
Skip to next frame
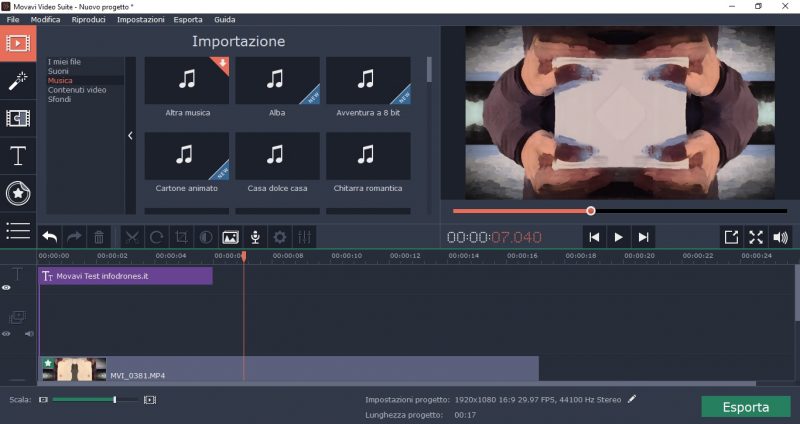(643, 237)
